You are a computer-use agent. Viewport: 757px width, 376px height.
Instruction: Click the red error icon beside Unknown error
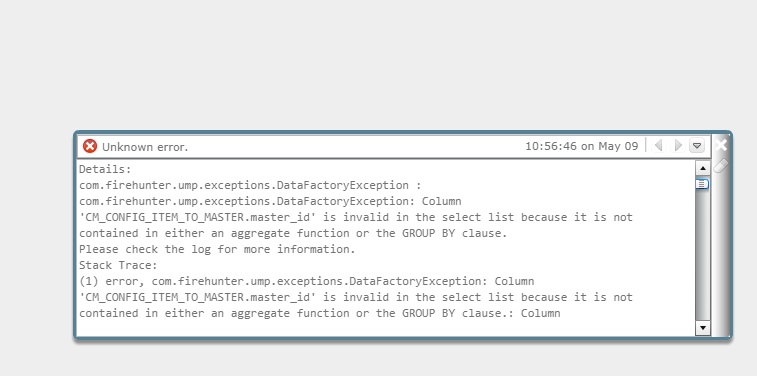[x=90, y=146]
